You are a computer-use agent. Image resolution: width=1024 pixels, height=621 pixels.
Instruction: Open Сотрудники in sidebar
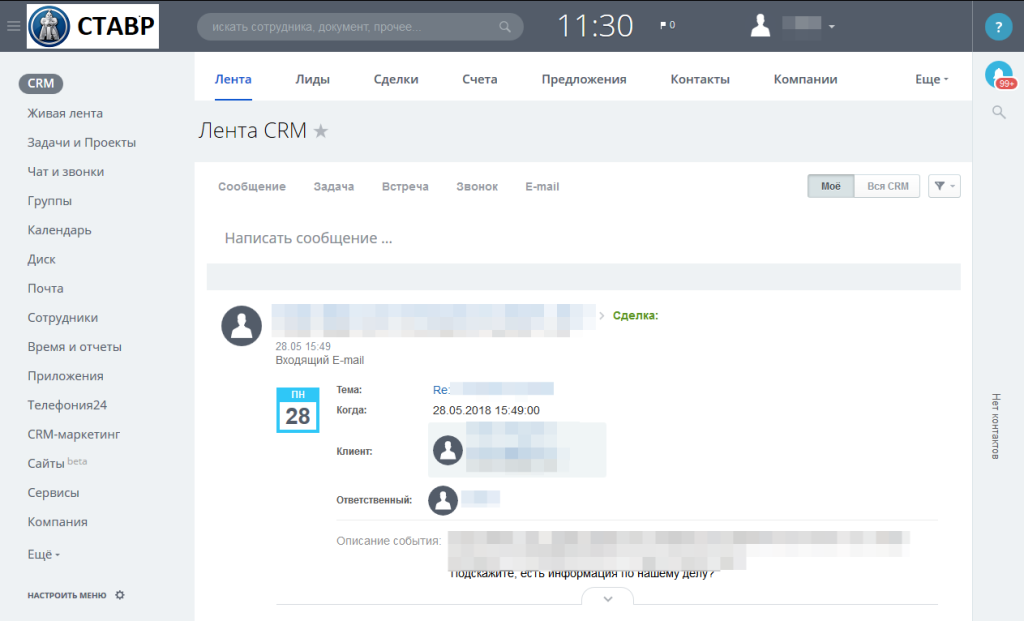[x=63, y=317]
